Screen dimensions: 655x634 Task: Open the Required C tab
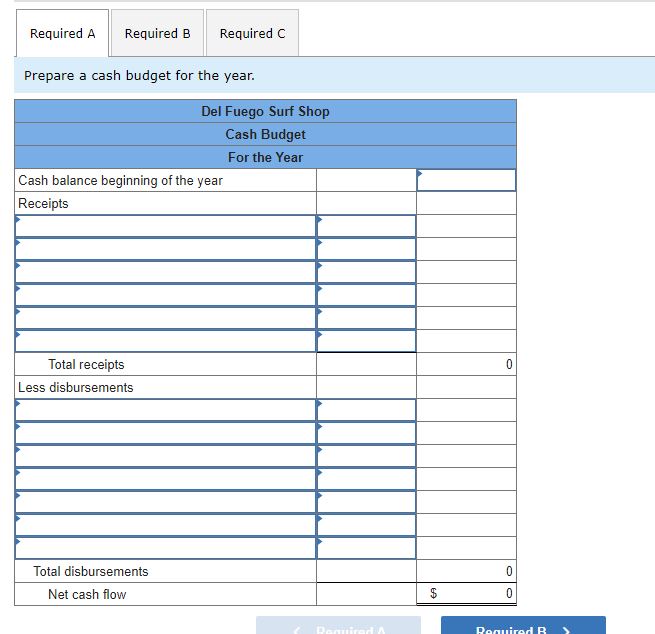coord(252,33)
